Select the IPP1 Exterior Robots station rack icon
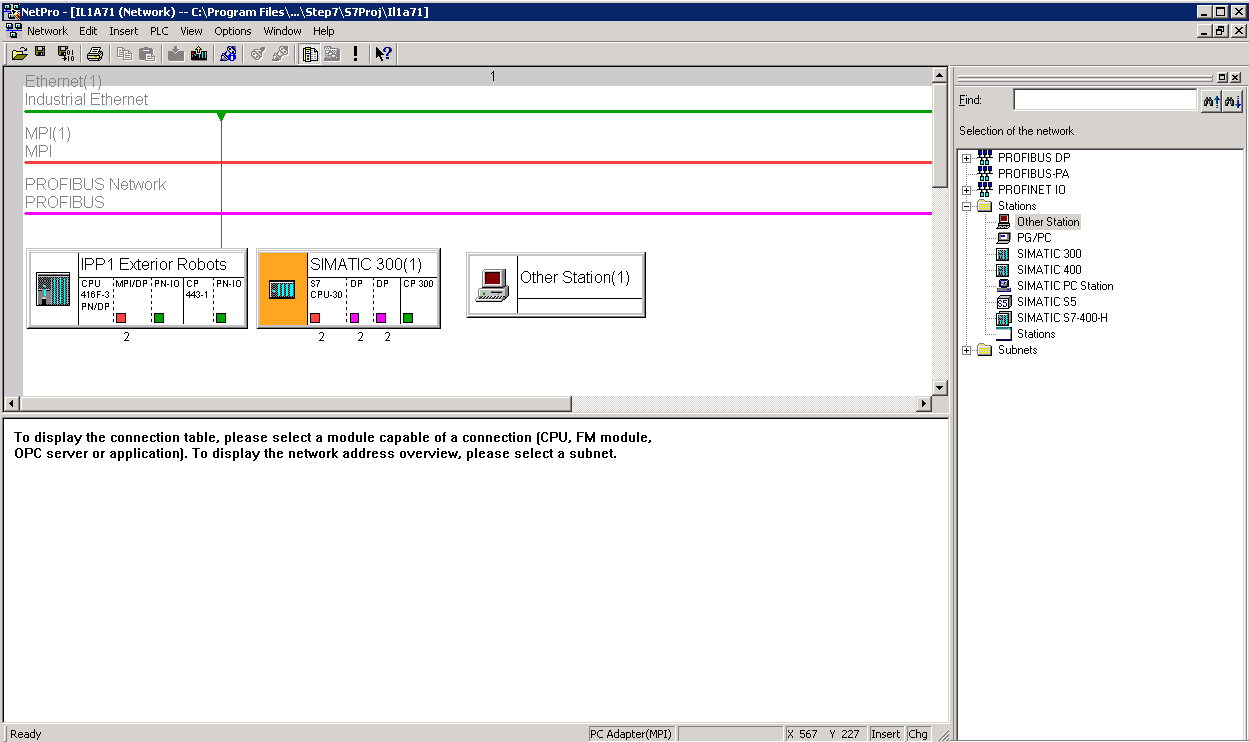 point(53,289)
